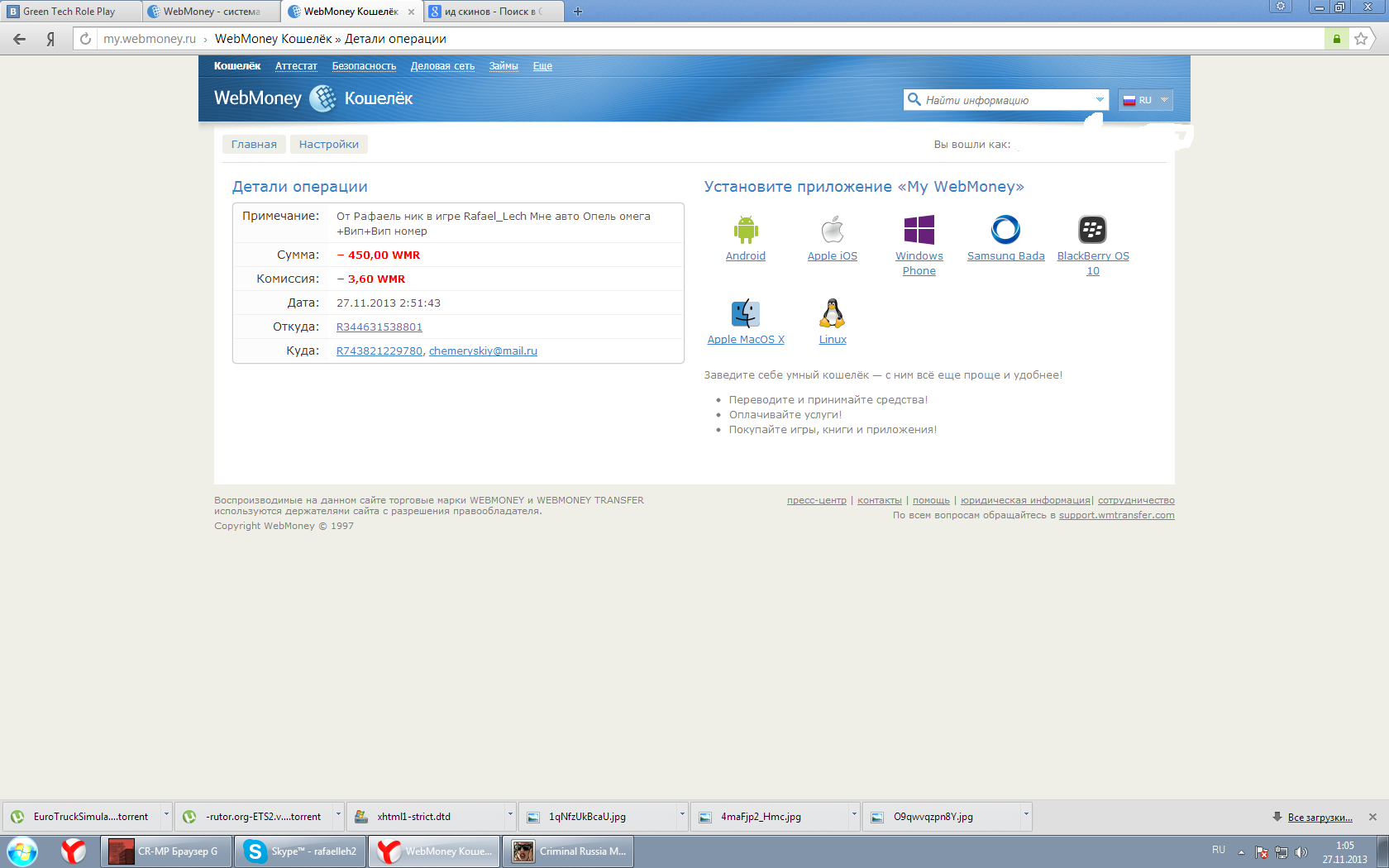This screenshot has height=868, width=1389.
Task: Switch to CR-MP Браузер taskbar window
Action: [x=166, y=851]
